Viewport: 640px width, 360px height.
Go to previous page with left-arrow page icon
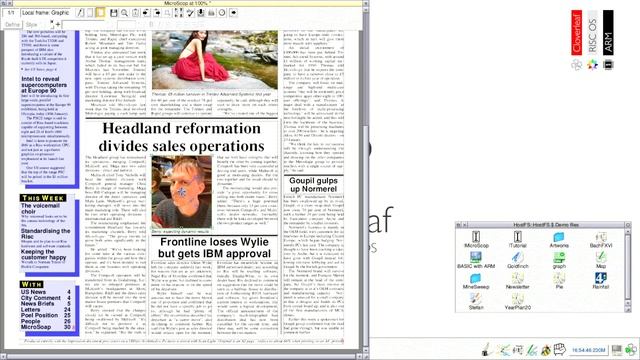146,13
